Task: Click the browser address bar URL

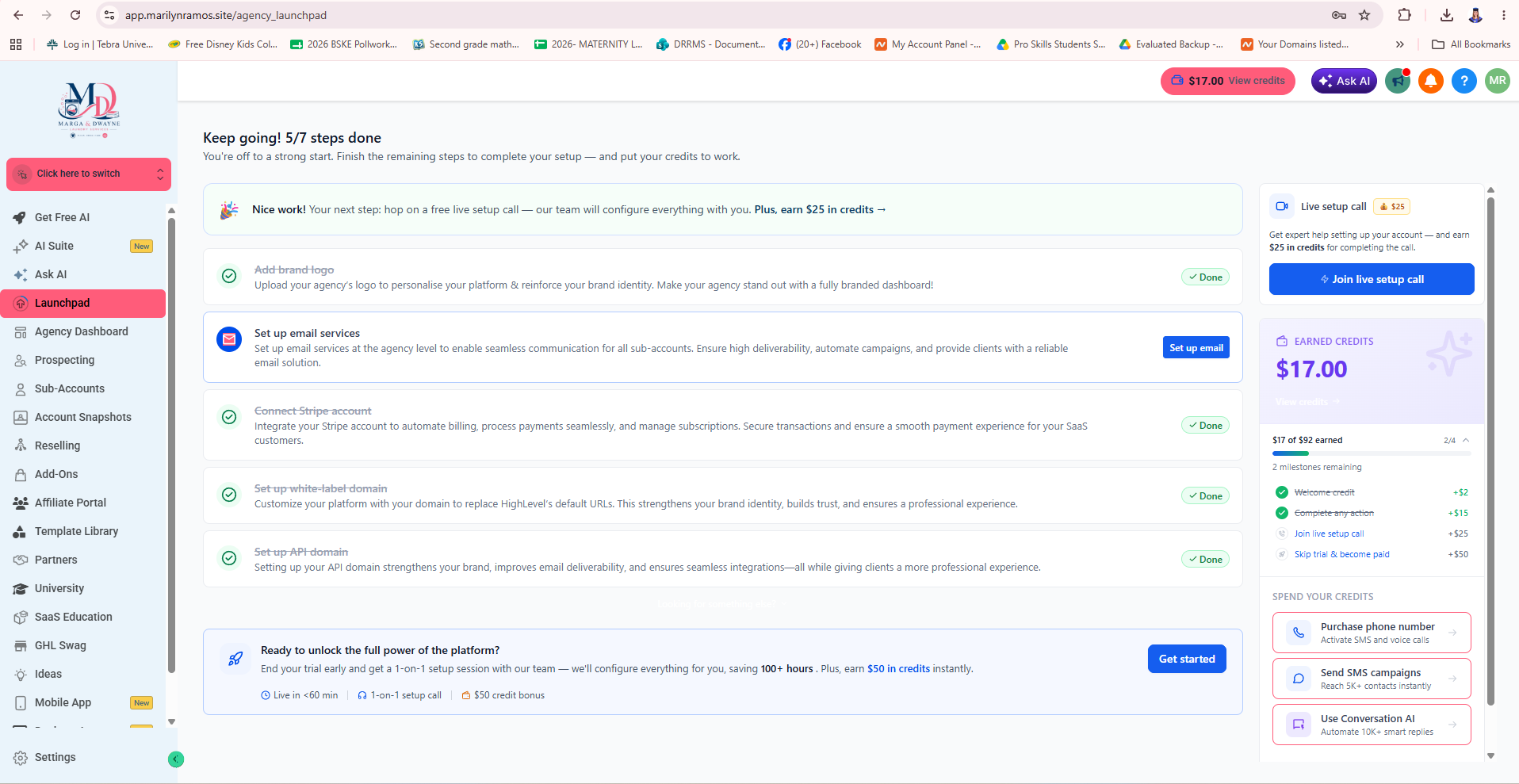Action: 226,15
